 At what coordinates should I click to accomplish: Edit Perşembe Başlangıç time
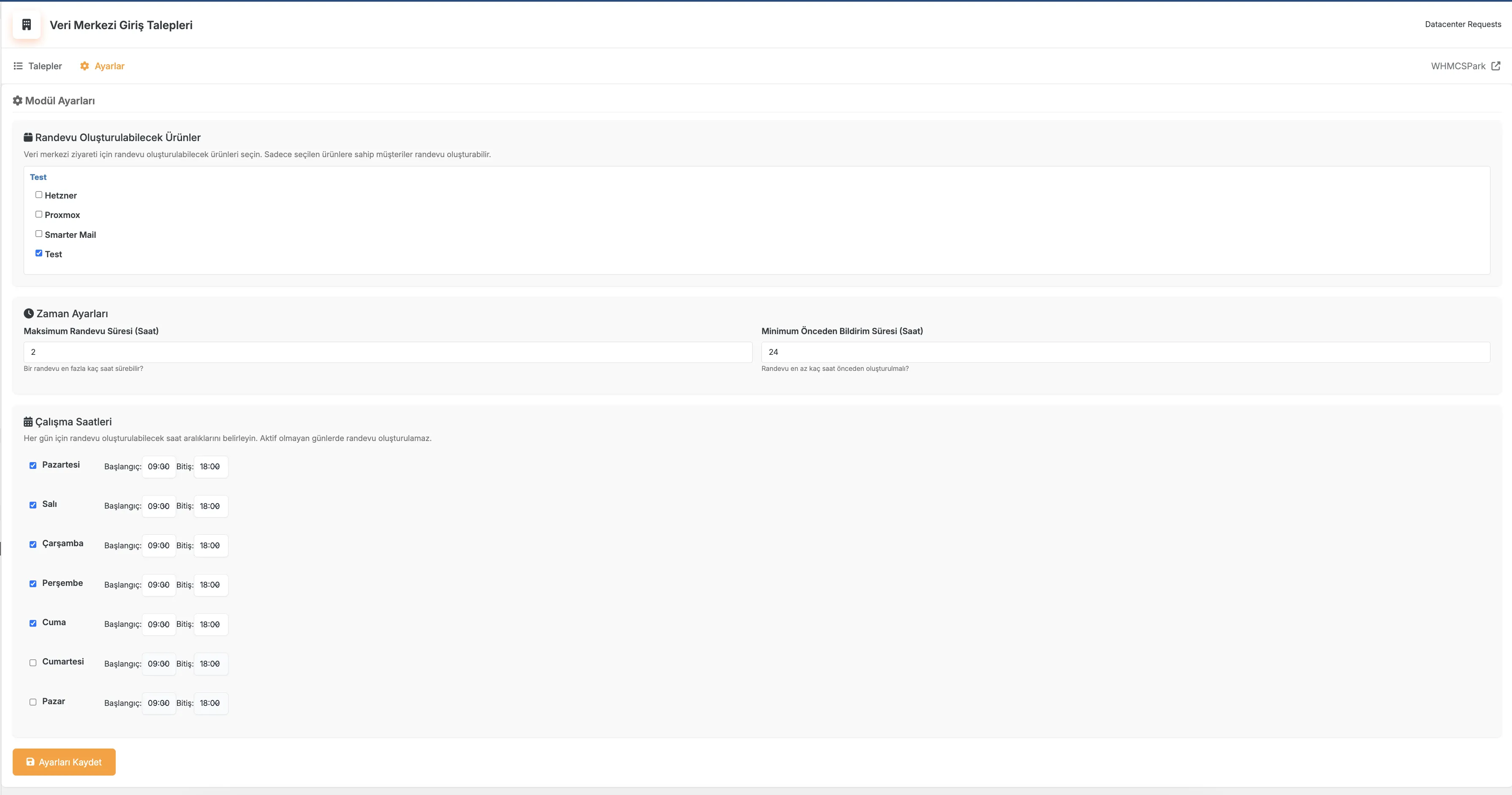click(x=158, y=585)
